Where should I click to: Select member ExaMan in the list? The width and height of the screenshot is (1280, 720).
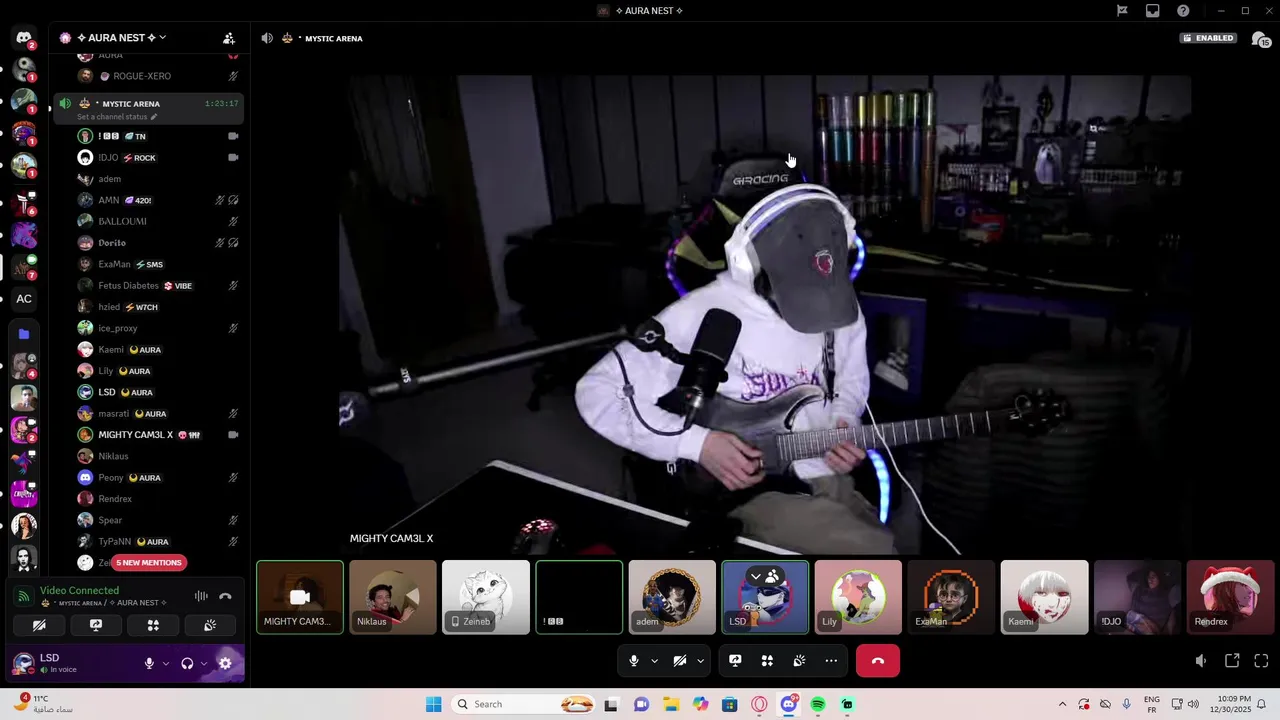pyautogui.click(x=159, y=264)
